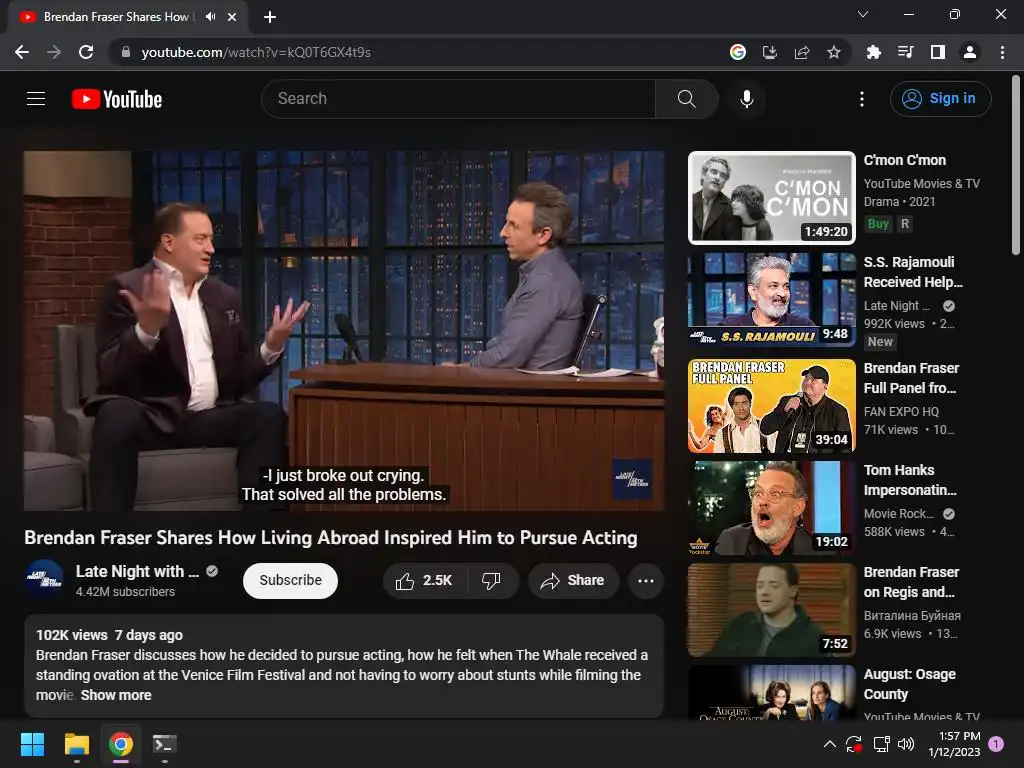
Task: Open the notification center badge
Action: (996, 744)
